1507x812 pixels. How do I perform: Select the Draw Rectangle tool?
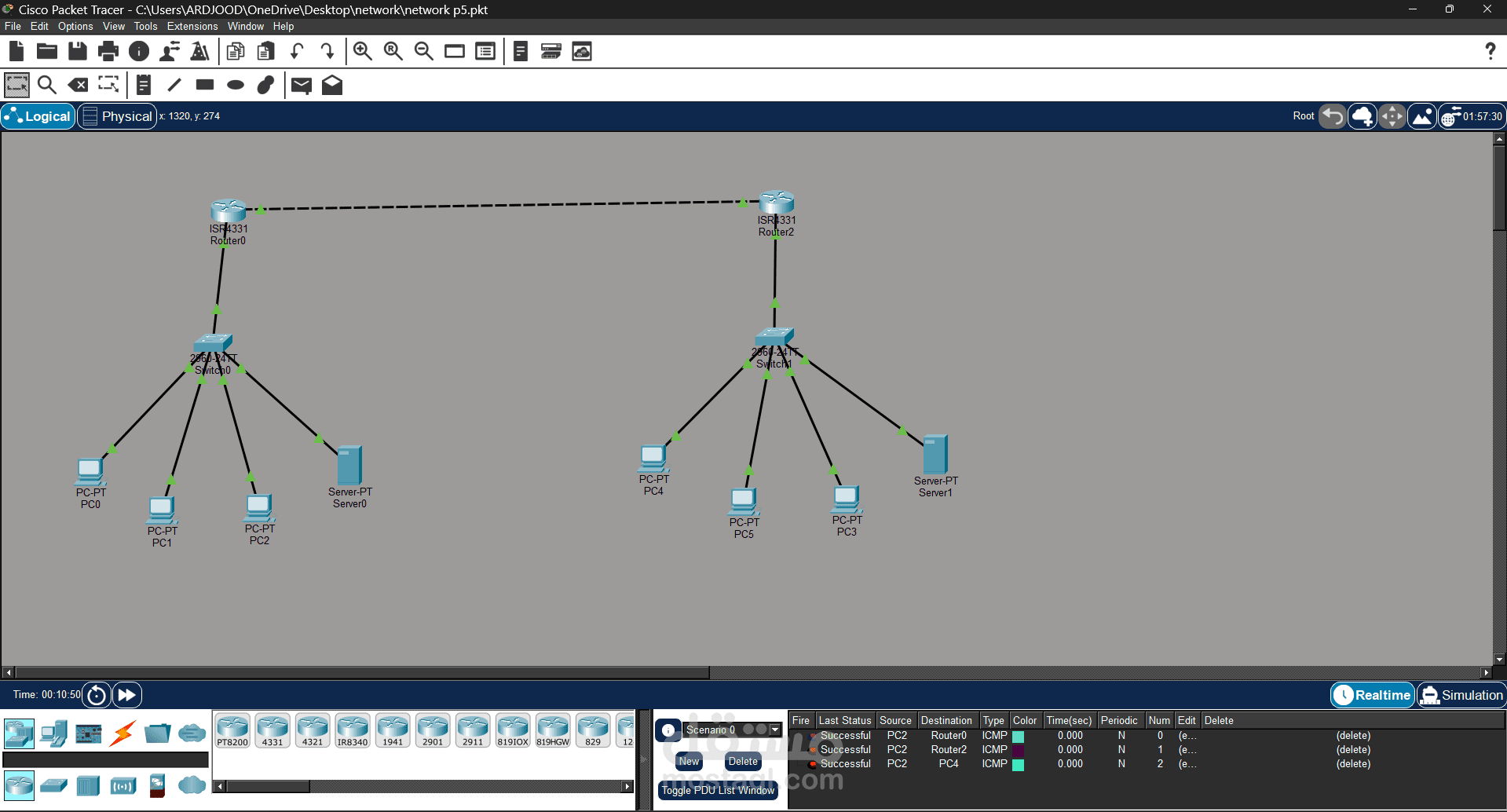pos(205,85)
